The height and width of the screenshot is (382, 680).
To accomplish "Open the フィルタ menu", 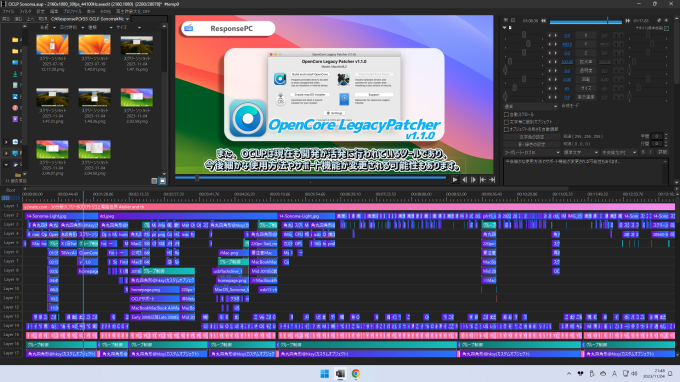I will click(x=25, y=11).
